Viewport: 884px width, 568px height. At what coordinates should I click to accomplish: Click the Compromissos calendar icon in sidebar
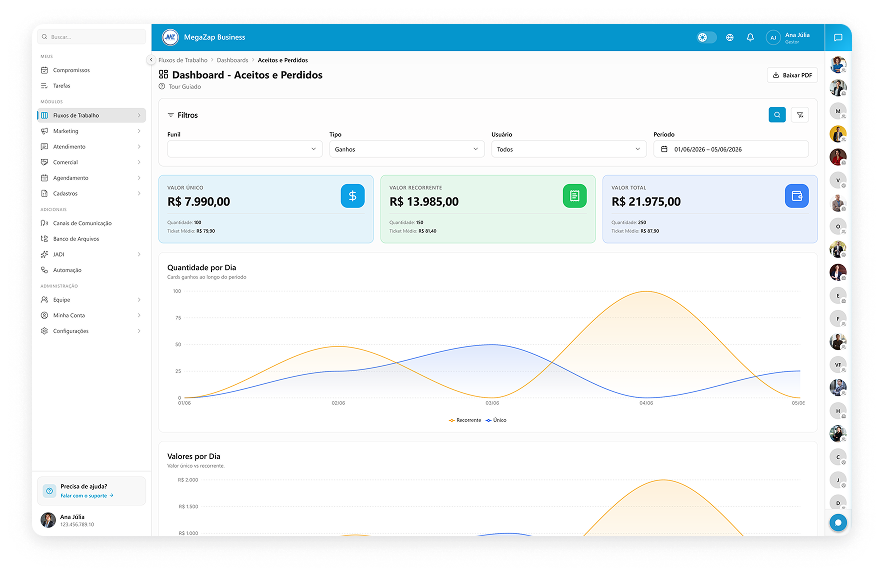pyautogui.click(x=45, y=70)
